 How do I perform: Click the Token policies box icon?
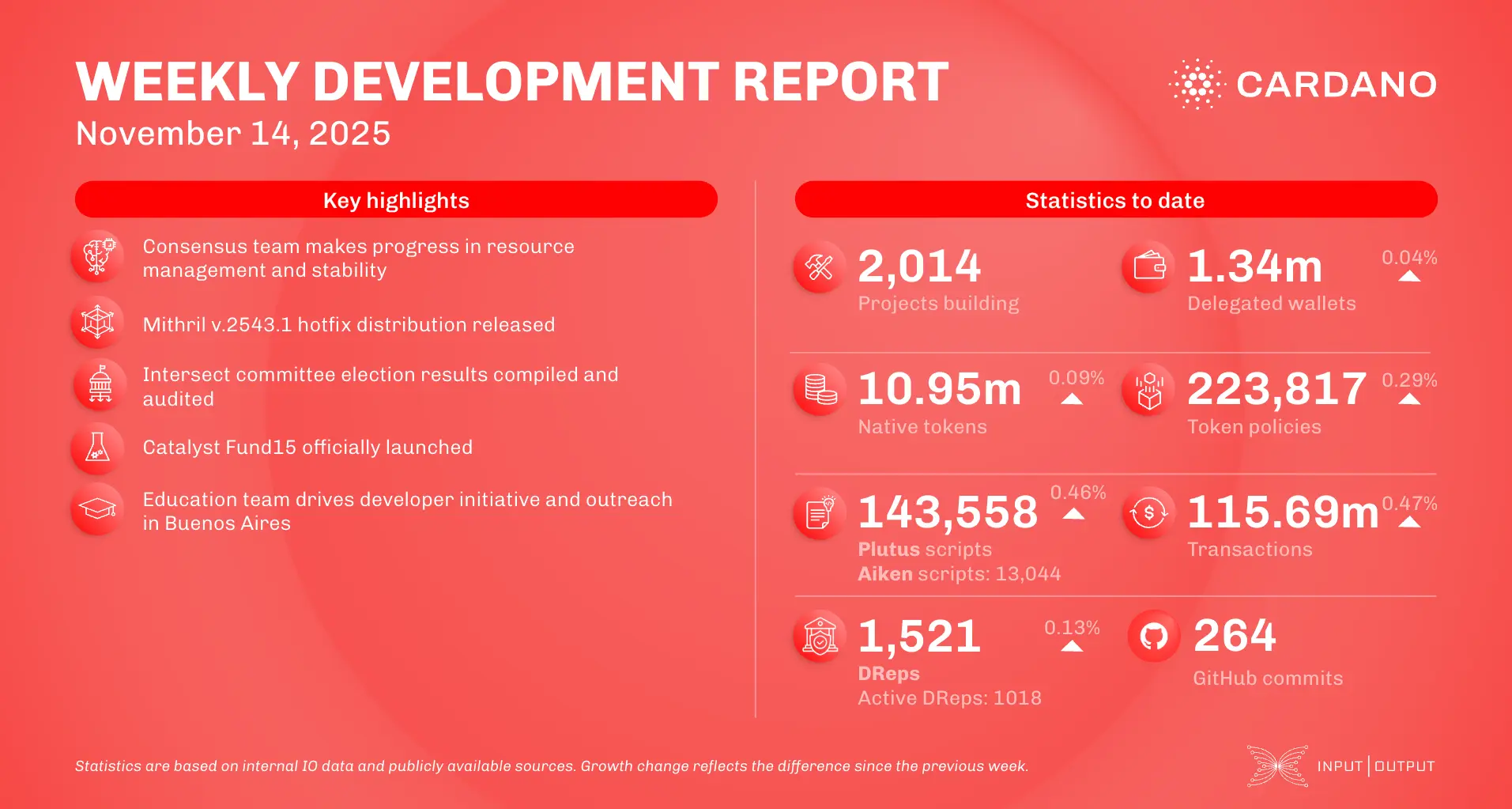click(x=1148, y=390)
